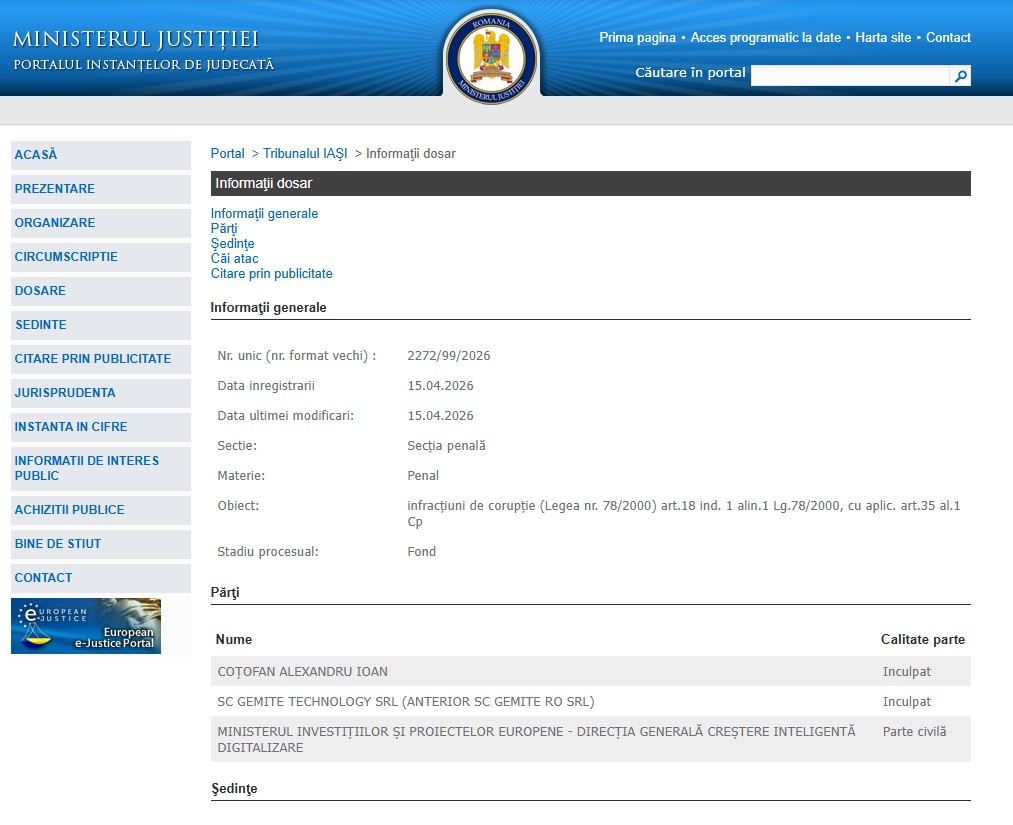This screenshot has width=1013, height=825.
Task: Open CIRCUMSCRIPTIE in the sidebar
Action: point(66,257)
